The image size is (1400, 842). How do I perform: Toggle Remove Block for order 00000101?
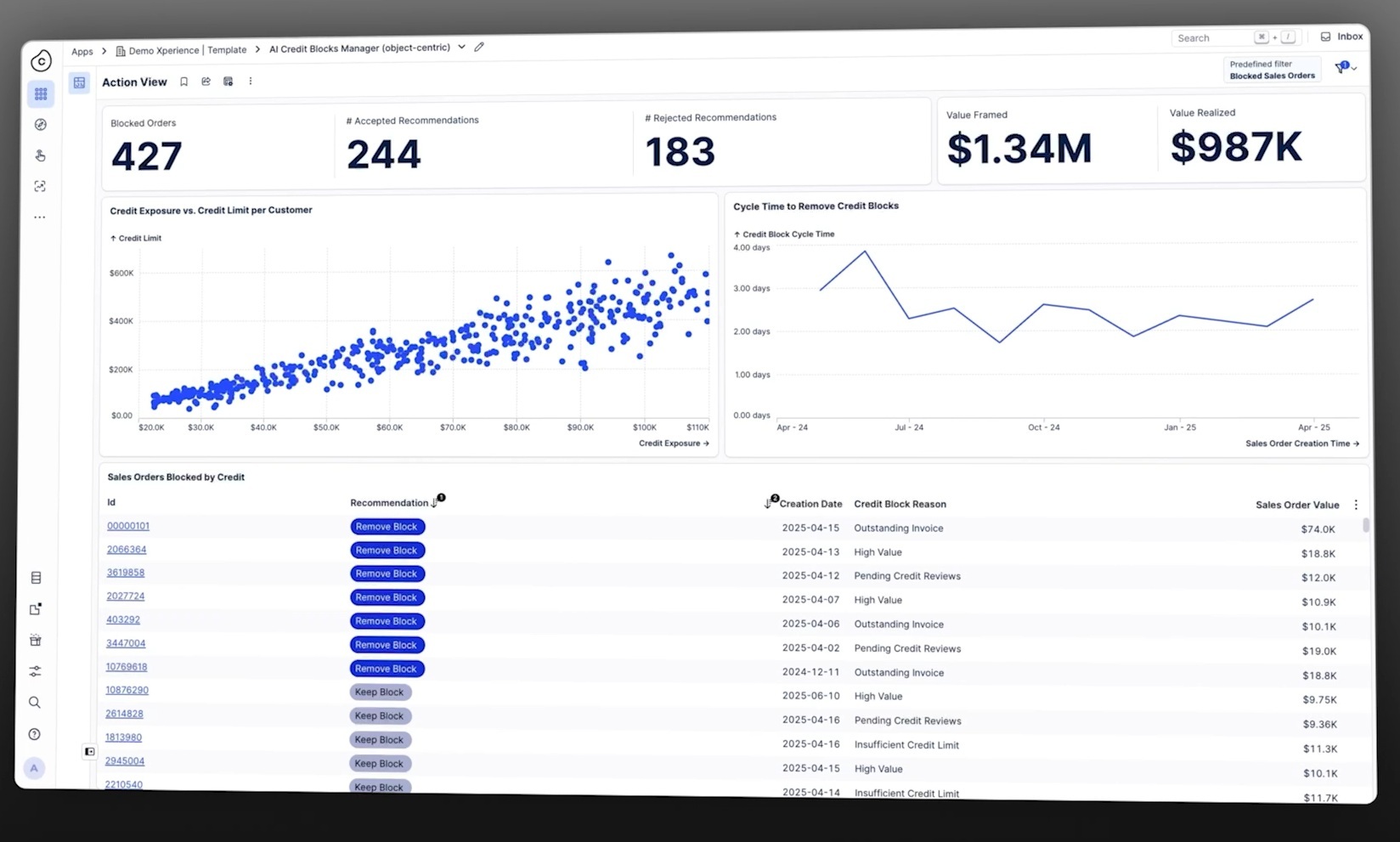[387, 526]
